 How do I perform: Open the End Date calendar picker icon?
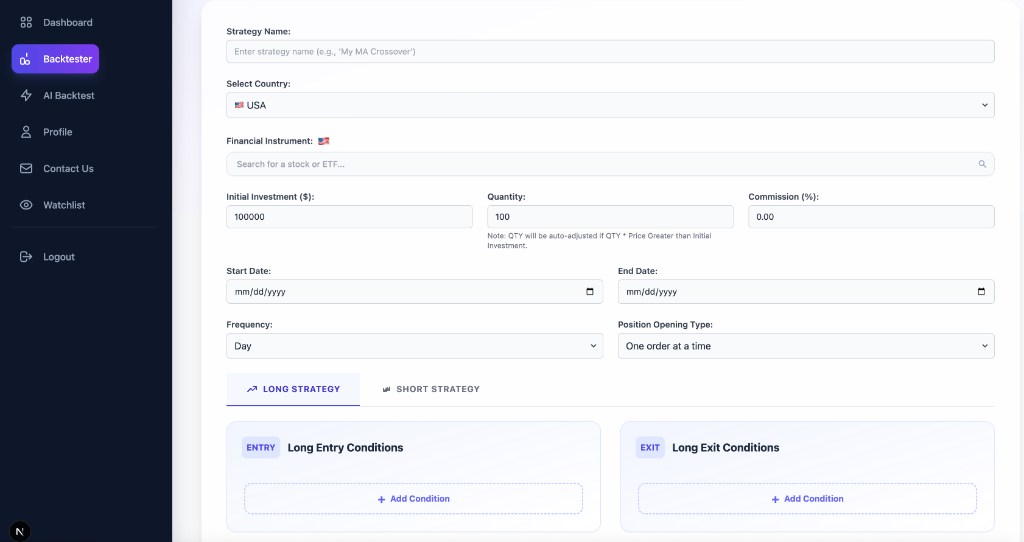point(981,292)
